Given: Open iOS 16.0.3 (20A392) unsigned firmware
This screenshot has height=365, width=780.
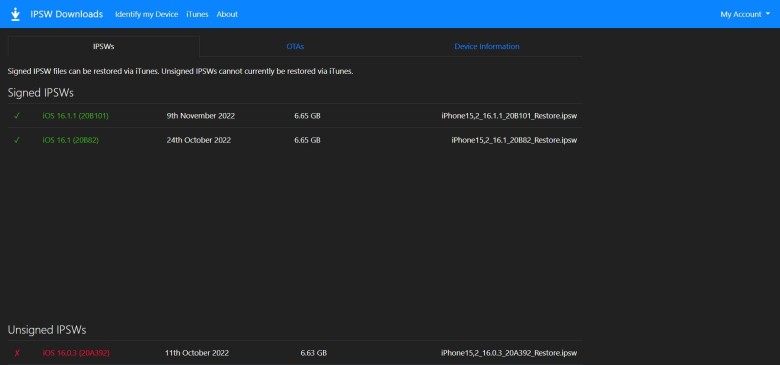Looking at the screenshot, I should [x=76, y=353].
